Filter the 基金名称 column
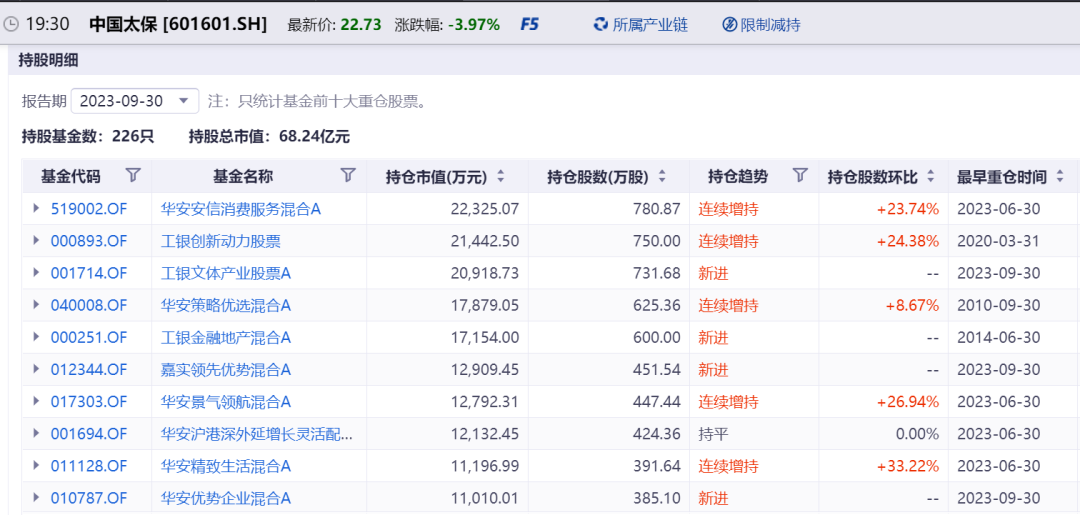Screen dimensions: 1080x515 (349, 176)
